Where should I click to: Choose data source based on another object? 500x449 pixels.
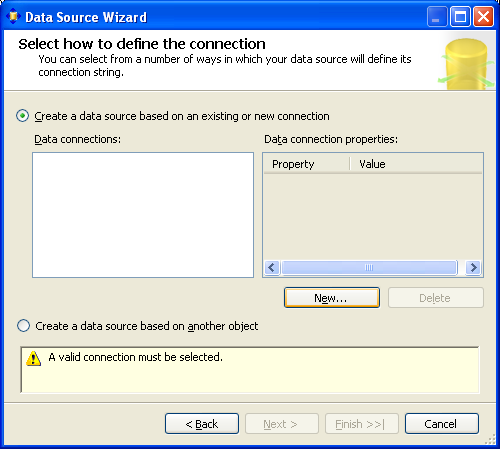23,326
